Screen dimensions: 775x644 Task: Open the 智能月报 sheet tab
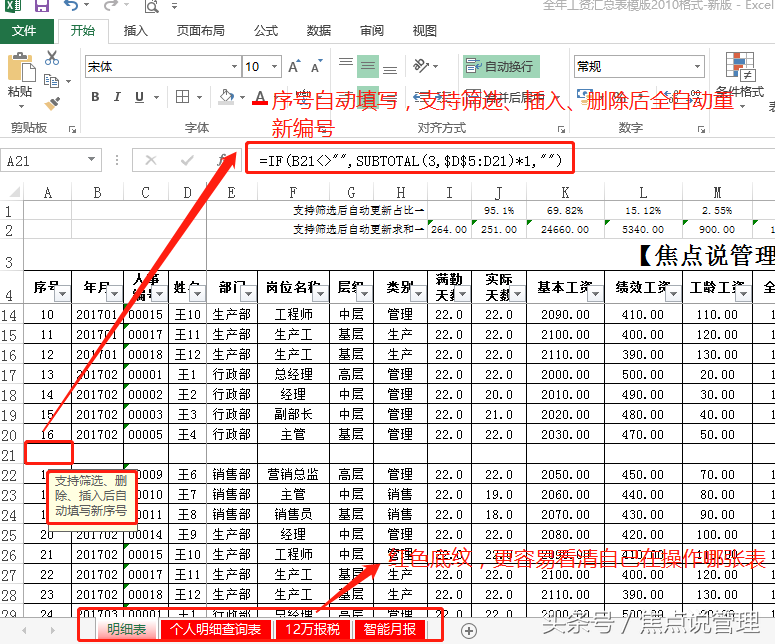click(389, 629)
